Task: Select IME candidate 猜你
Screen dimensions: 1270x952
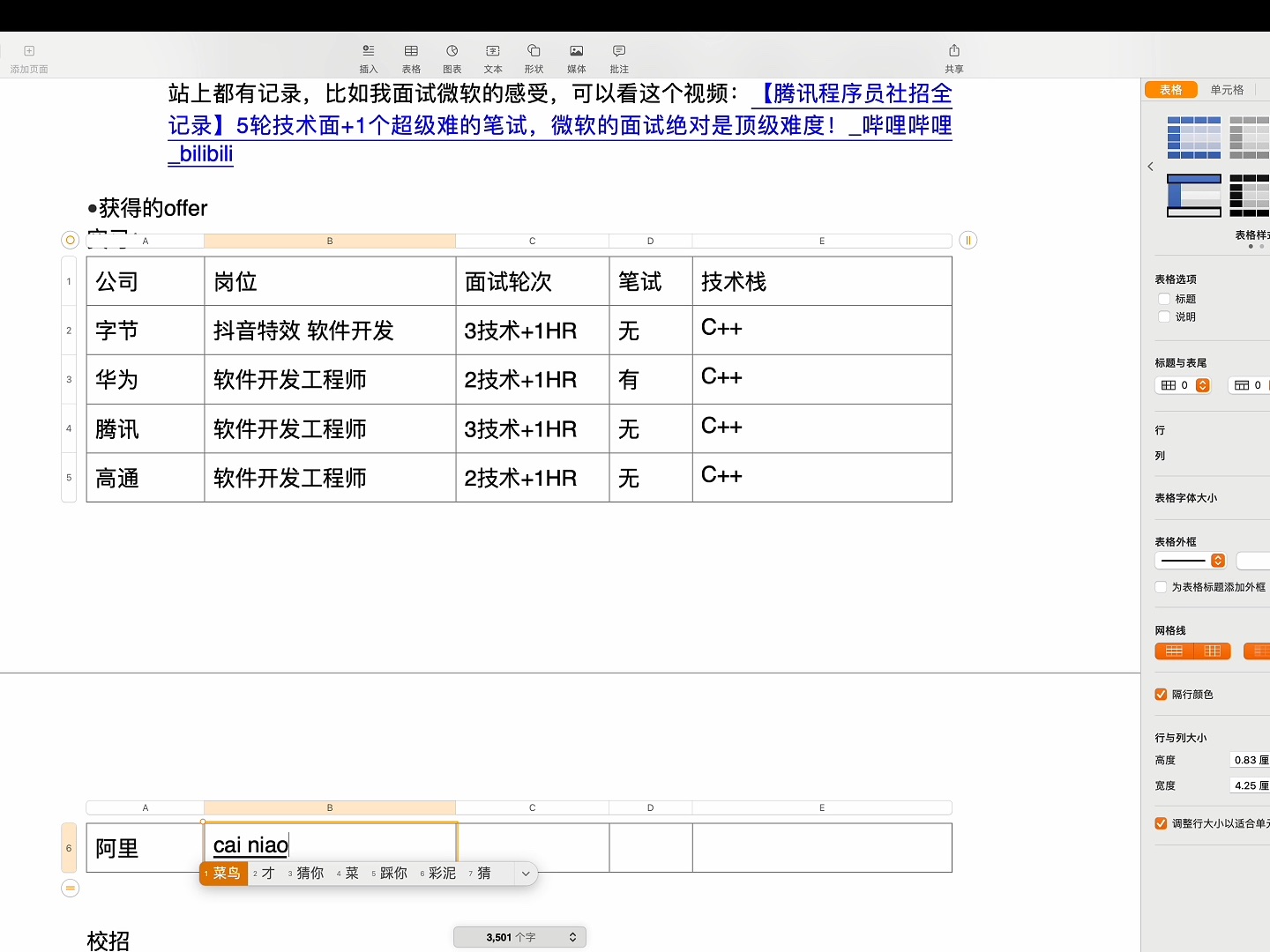Action: coord(306,874)
